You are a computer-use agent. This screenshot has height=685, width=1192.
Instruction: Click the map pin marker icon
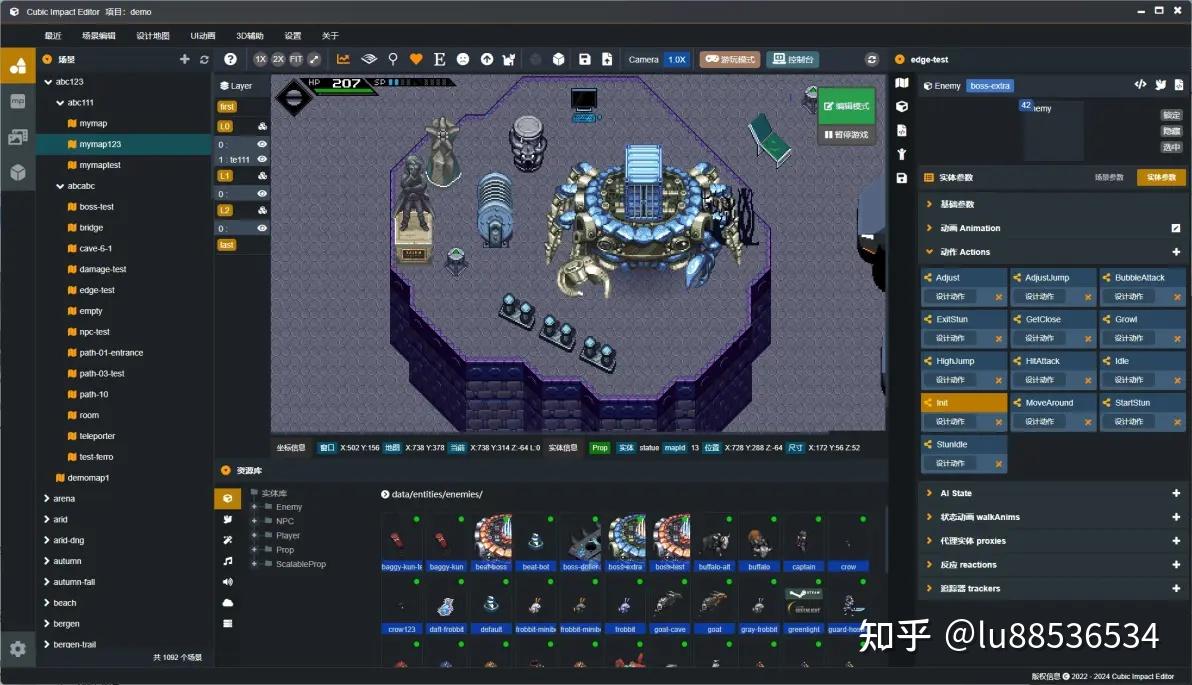393,59
